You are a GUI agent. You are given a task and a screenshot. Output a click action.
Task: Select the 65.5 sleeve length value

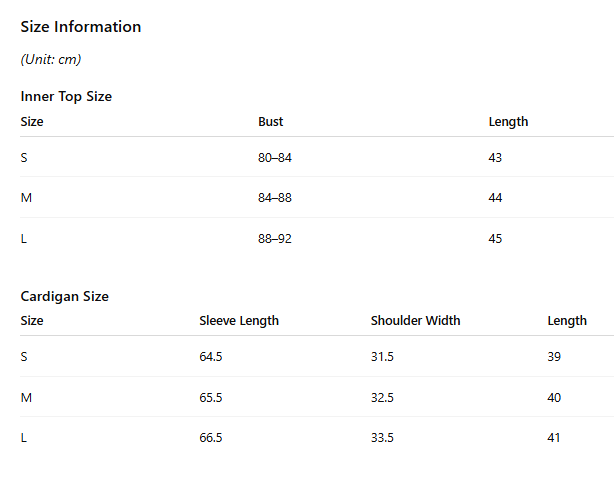(210, 397)
